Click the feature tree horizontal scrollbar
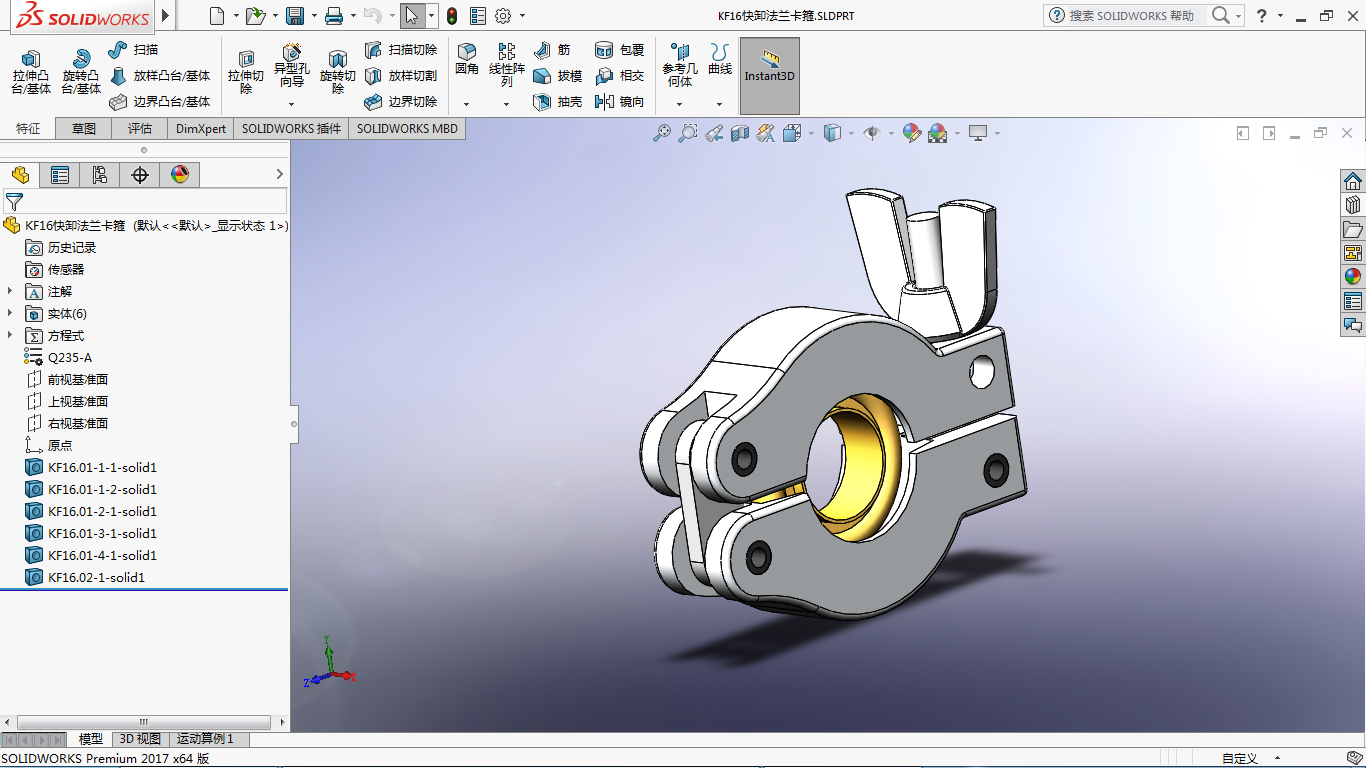This screenshot has width=1366, height=768. [x=144, y=722]
